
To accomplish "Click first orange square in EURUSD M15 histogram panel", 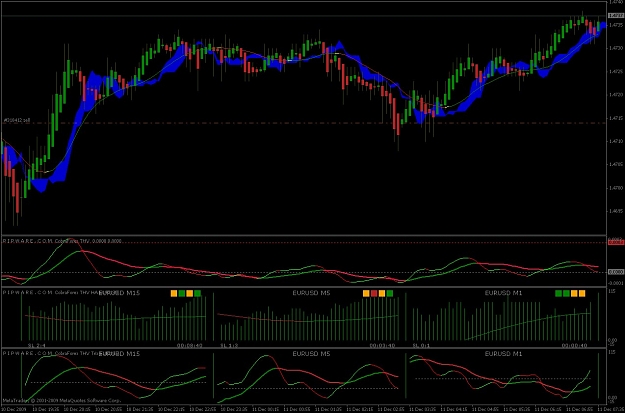I will (x=174, y=293).
